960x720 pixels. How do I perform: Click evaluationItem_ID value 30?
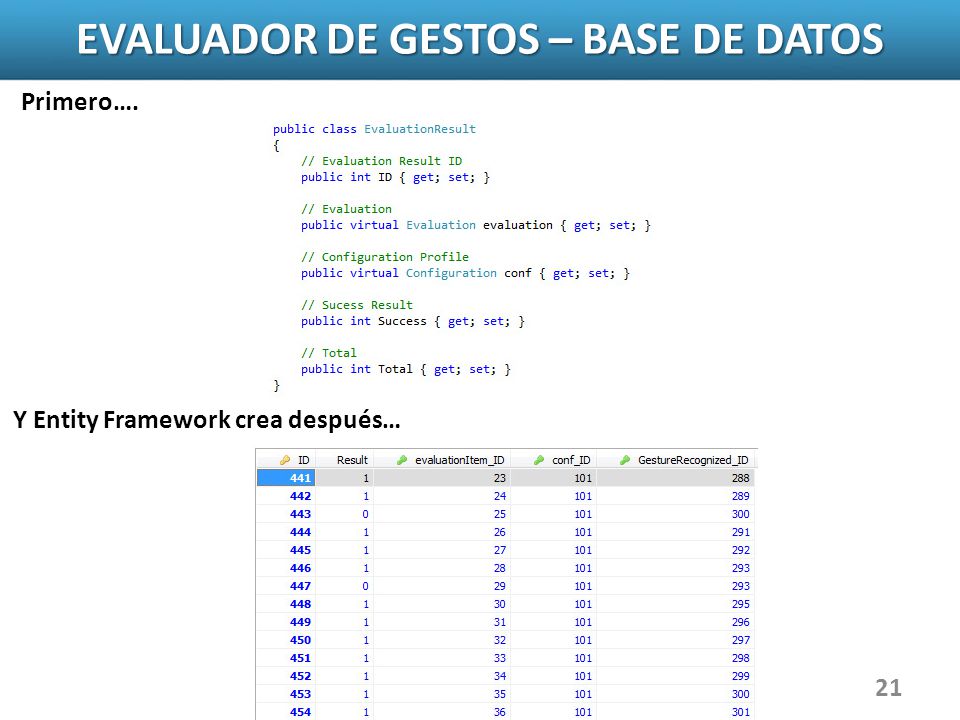(500, 604)
